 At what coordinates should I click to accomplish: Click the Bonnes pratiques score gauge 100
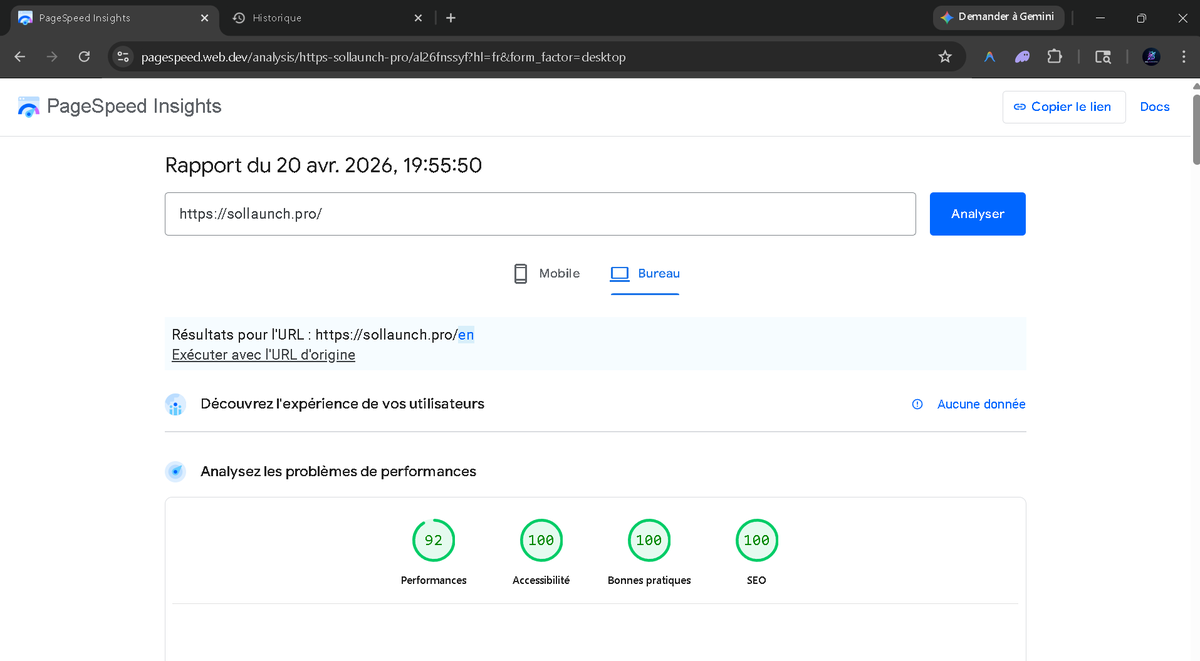point(649,540)
